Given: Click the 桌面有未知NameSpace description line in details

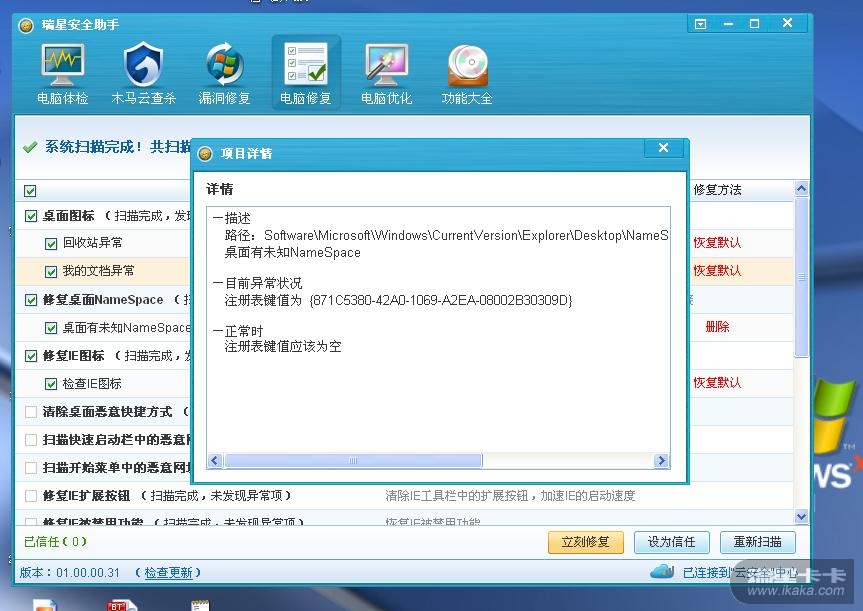Looking at the screenshot, I should pyautogui.click(x=292, y=253).
